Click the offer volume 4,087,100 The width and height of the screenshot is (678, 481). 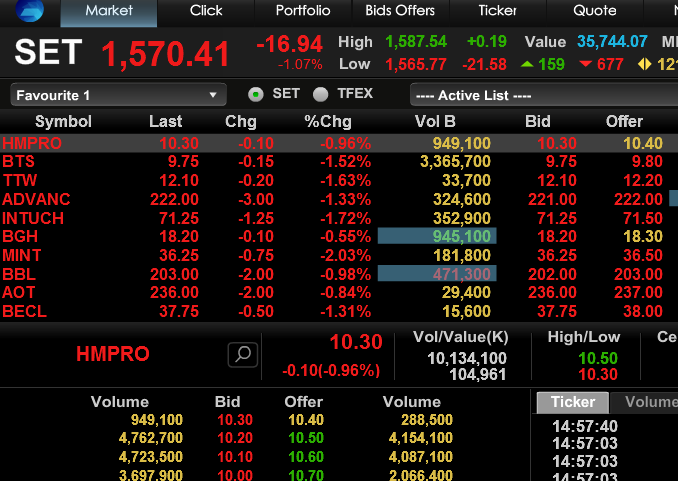(421, 457)
